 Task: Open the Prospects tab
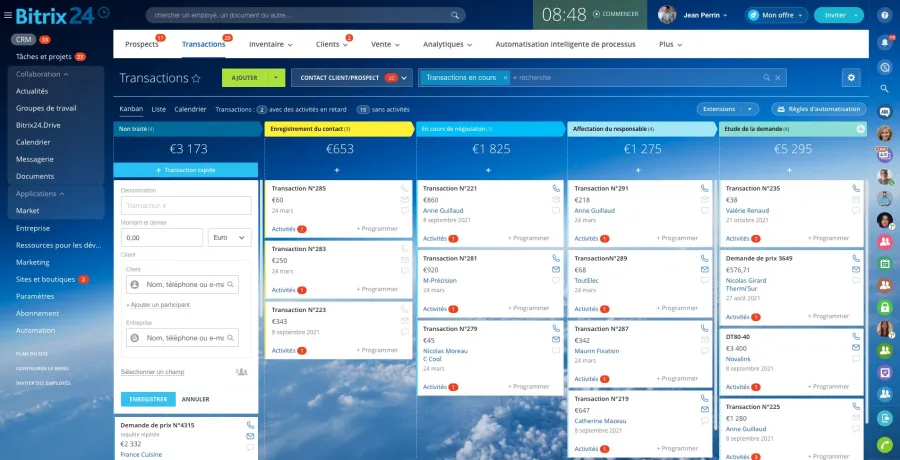pyautogui.click(x=142, y=44)
